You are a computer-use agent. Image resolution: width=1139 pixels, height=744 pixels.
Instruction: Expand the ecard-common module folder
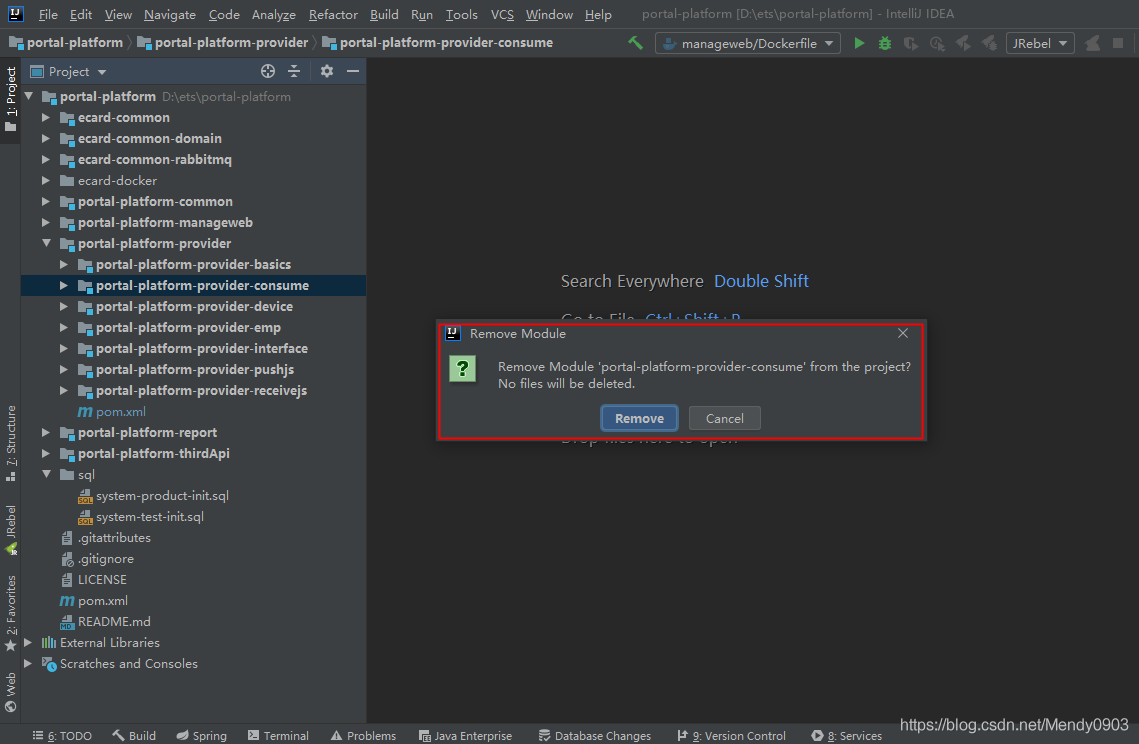pyautogui.click(x=46, y=118)
